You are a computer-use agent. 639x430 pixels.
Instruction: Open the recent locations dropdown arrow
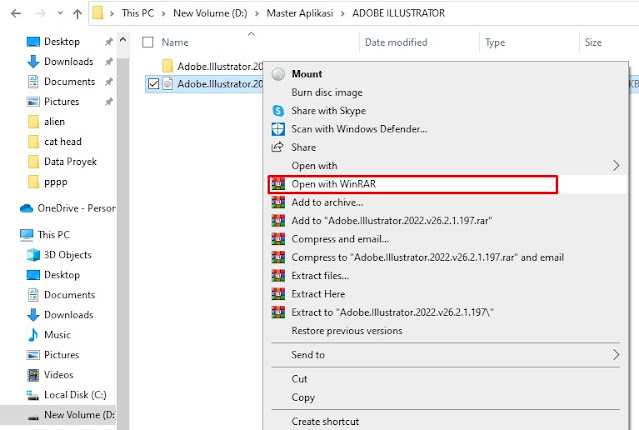click(x=60, y=13)
